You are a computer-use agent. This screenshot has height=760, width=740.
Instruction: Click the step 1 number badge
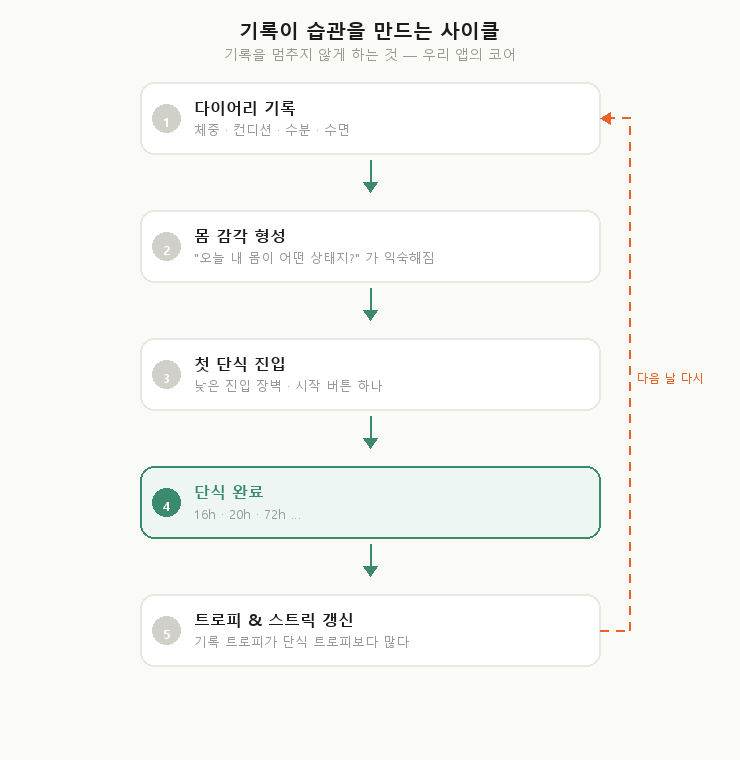pyautogui.click(x=166, y=119)
